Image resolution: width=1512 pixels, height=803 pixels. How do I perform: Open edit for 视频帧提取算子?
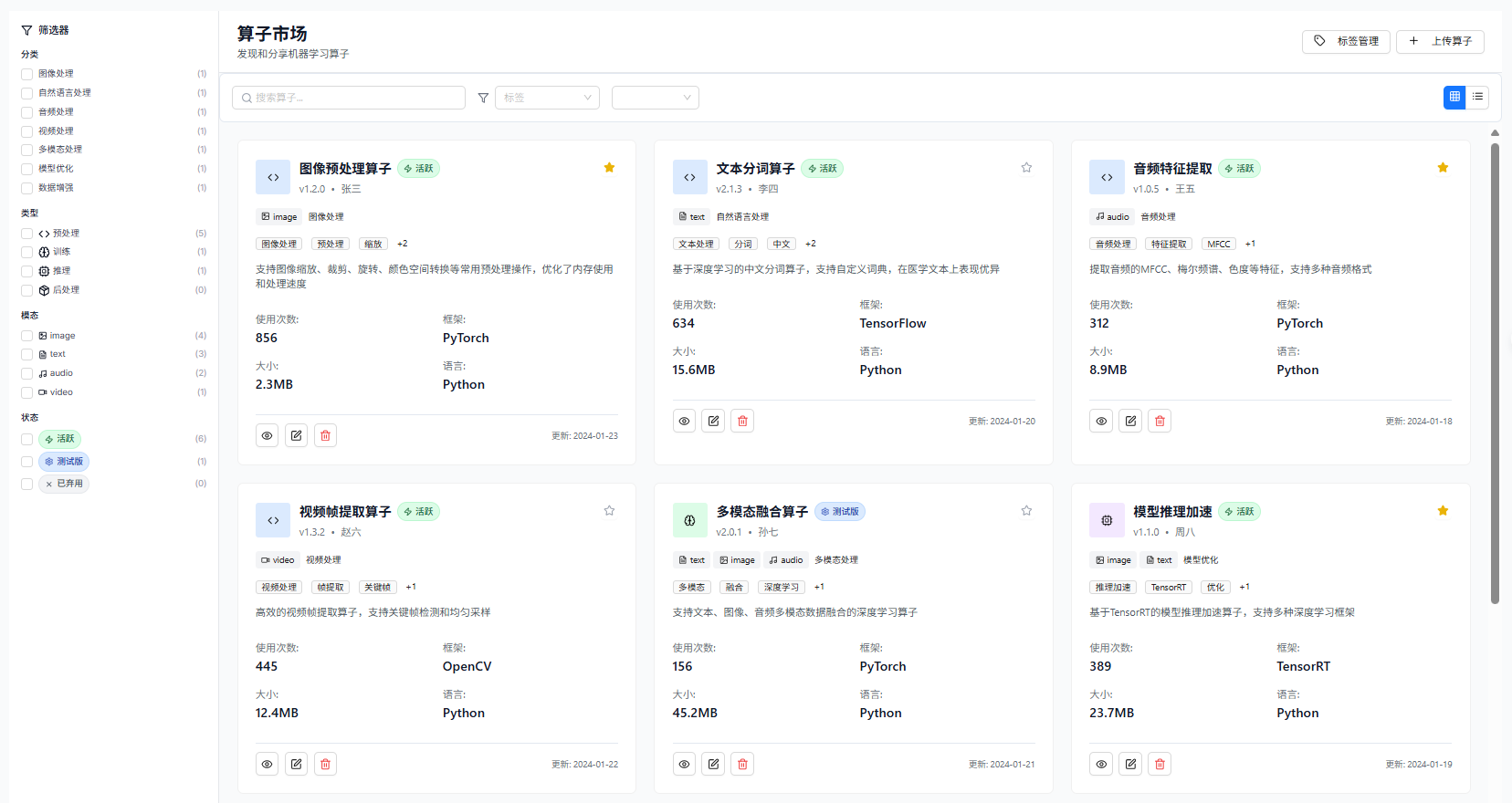(x=296, y=765)
